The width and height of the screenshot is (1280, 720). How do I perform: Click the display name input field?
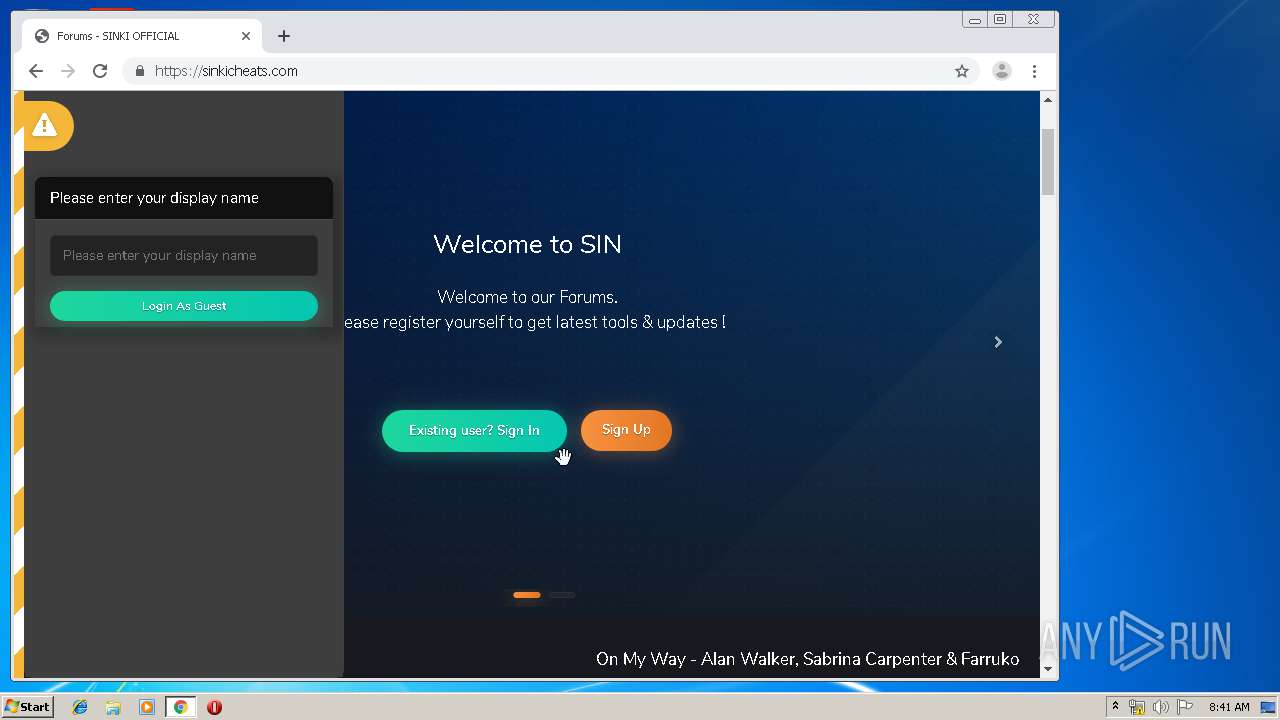pyautogui.click(x=184, y=256)
